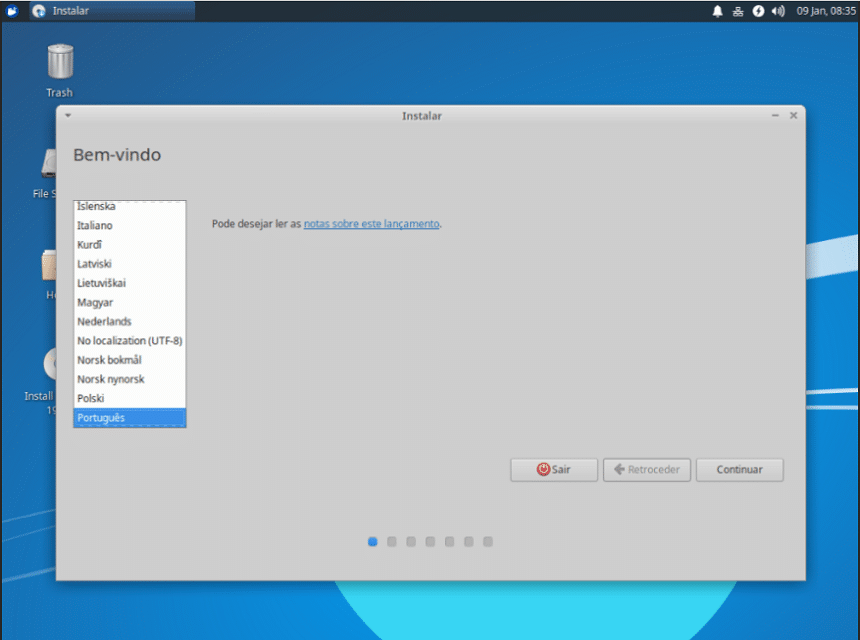Select Polski in the language list
This screenshot has width=860, height=640.
tap(90, 398)
